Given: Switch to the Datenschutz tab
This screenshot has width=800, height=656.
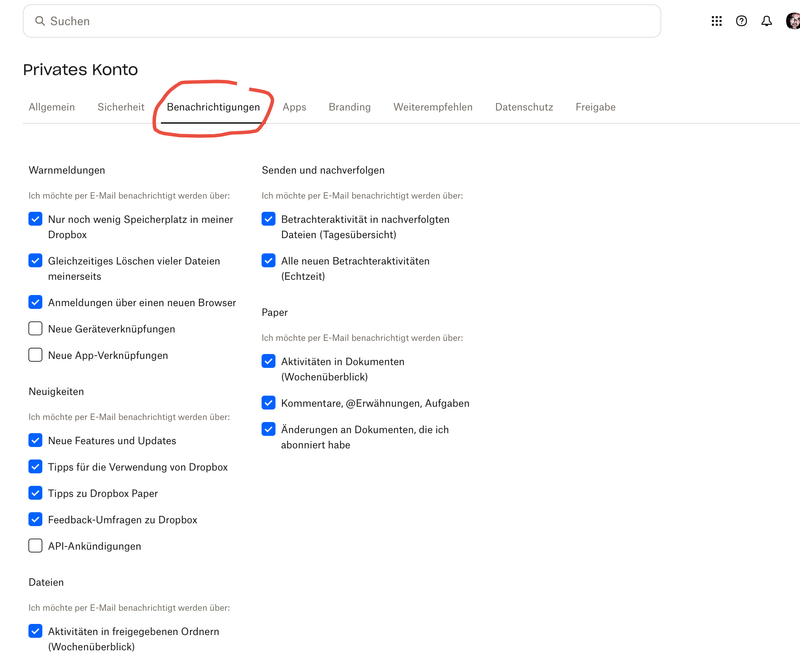Looking at the screenshot, I should [524, 107].
